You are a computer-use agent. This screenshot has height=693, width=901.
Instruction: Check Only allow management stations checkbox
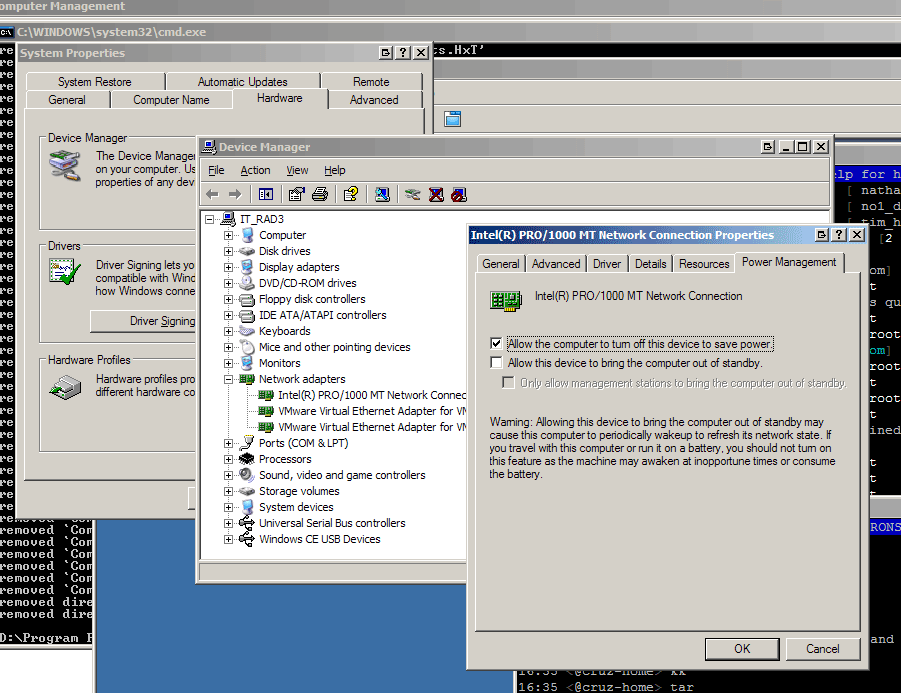click(509, 383)
